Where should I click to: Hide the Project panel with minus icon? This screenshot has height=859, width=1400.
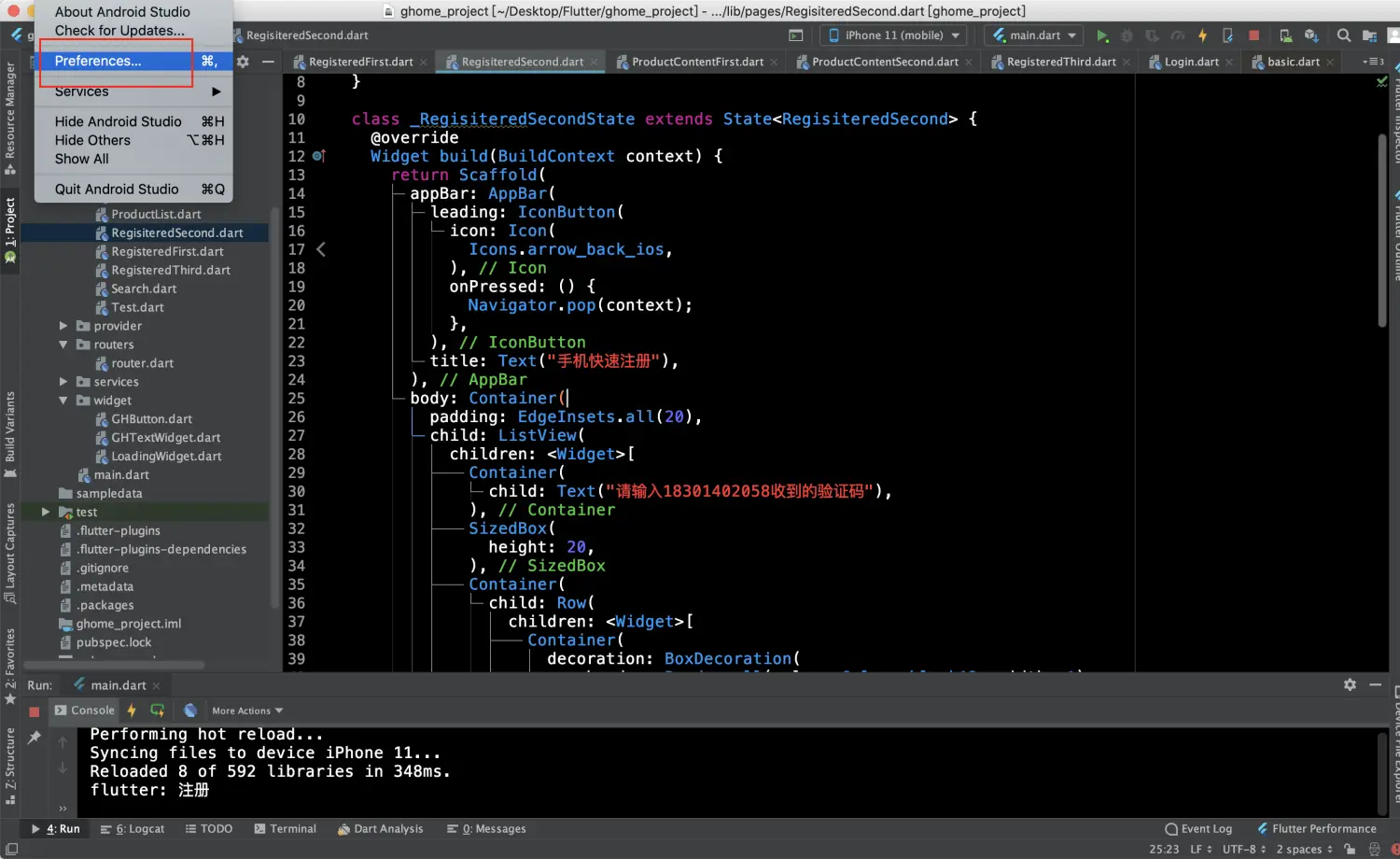point(268,62)
